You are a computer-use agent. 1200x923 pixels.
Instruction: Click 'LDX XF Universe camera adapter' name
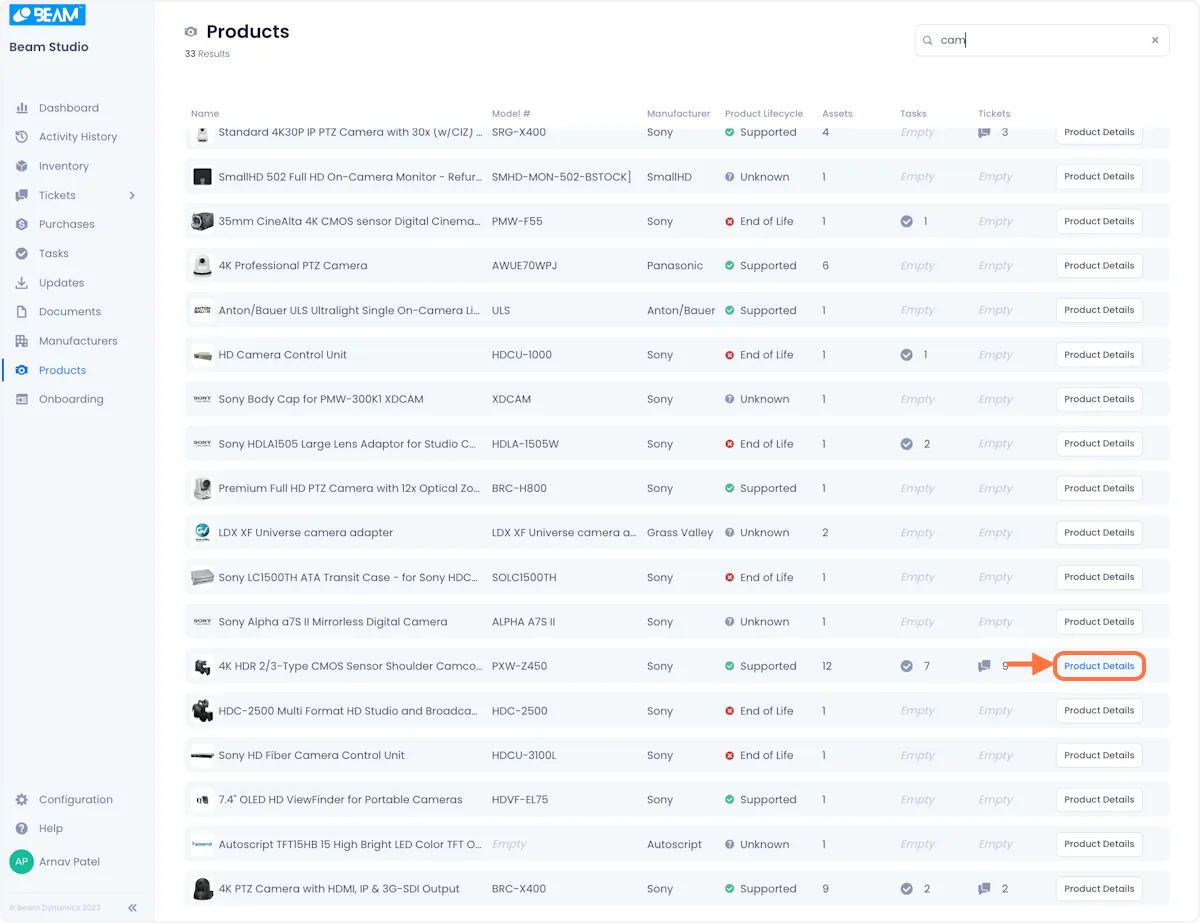[306, 533]
